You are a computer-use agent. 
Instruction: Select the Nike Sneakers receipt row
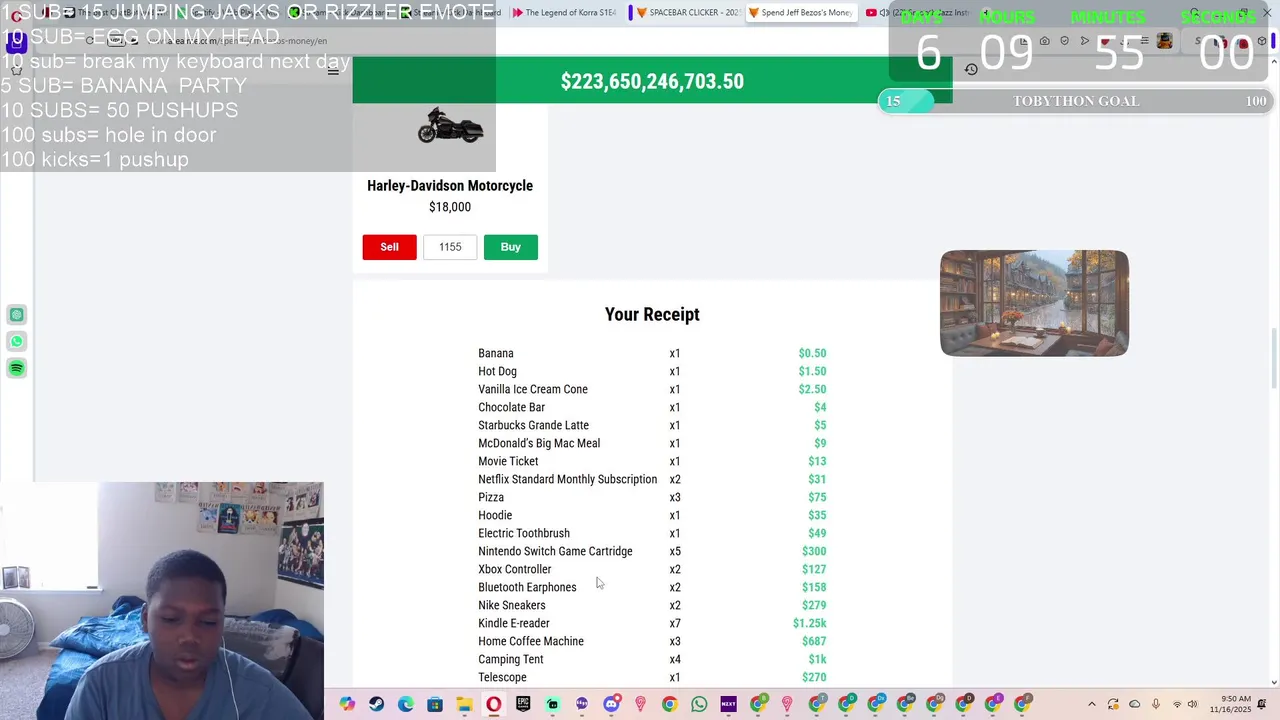point(652,605)
